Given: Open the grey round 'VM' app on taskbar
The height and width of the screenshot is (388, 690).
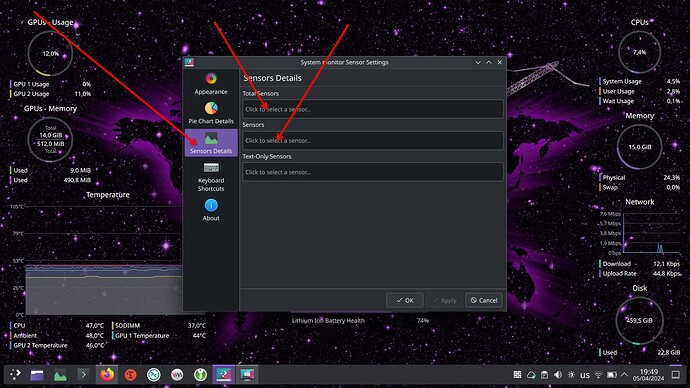Looking at the screenshot, I should coord(177,375).
